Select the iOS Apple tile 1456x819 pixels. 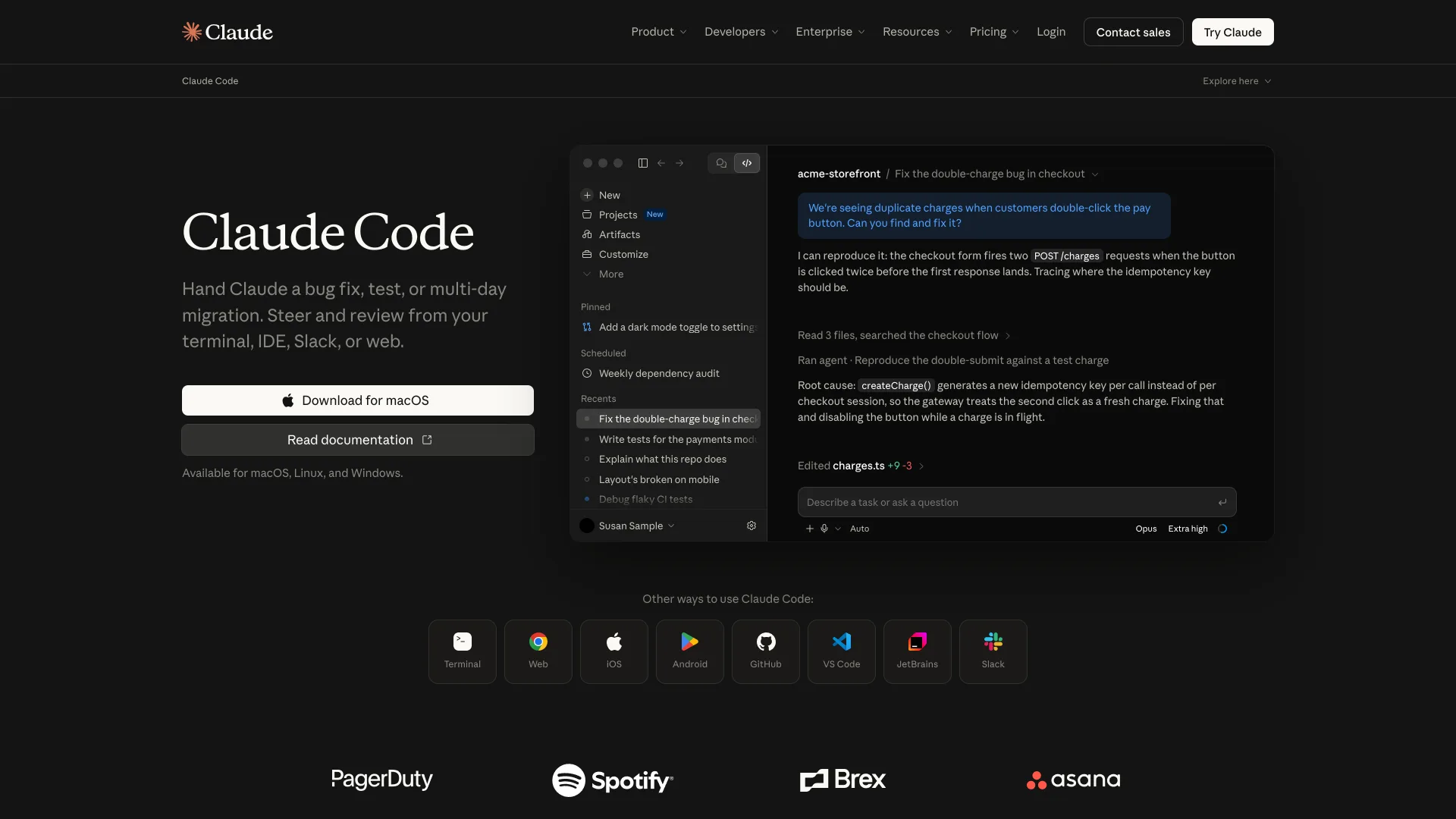tap(614, 651)
